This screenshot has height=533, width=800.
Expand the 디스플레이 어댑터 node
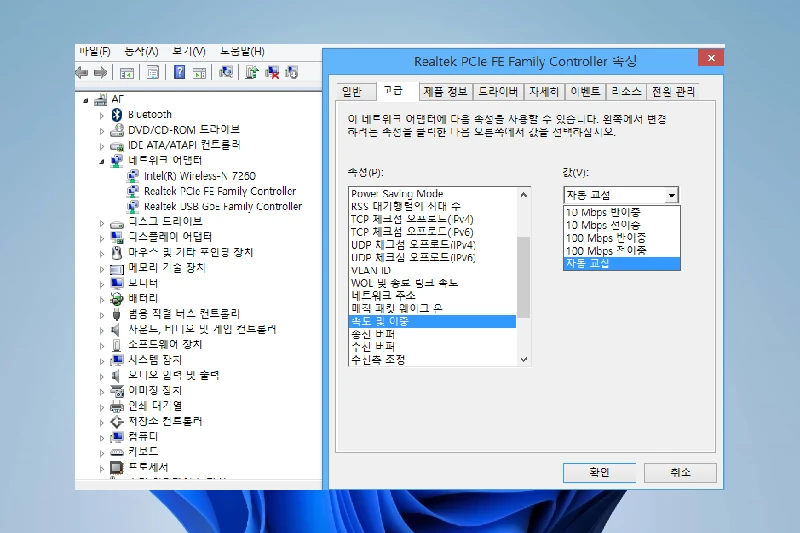(x=102, y=238)
